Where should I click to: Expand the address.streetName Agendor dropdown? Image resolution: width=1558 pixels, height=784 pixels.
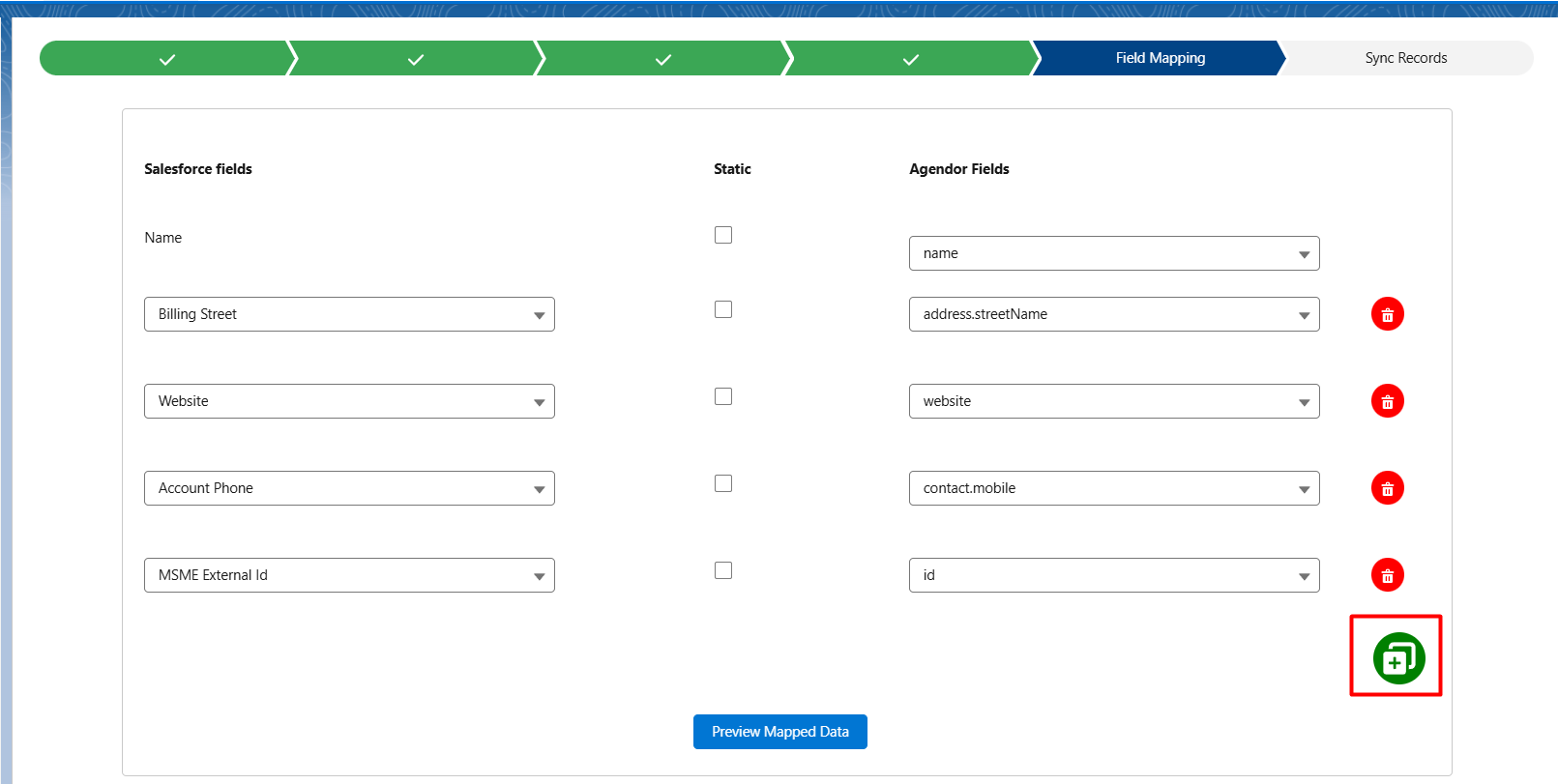tap(1113, 314)
